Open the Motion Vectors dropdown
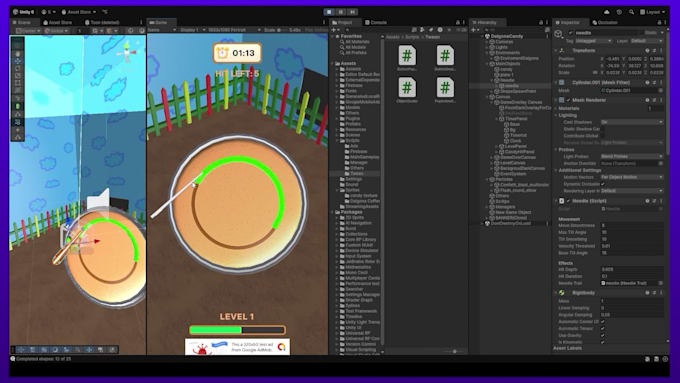680x383 pixels. click(632, 177)
